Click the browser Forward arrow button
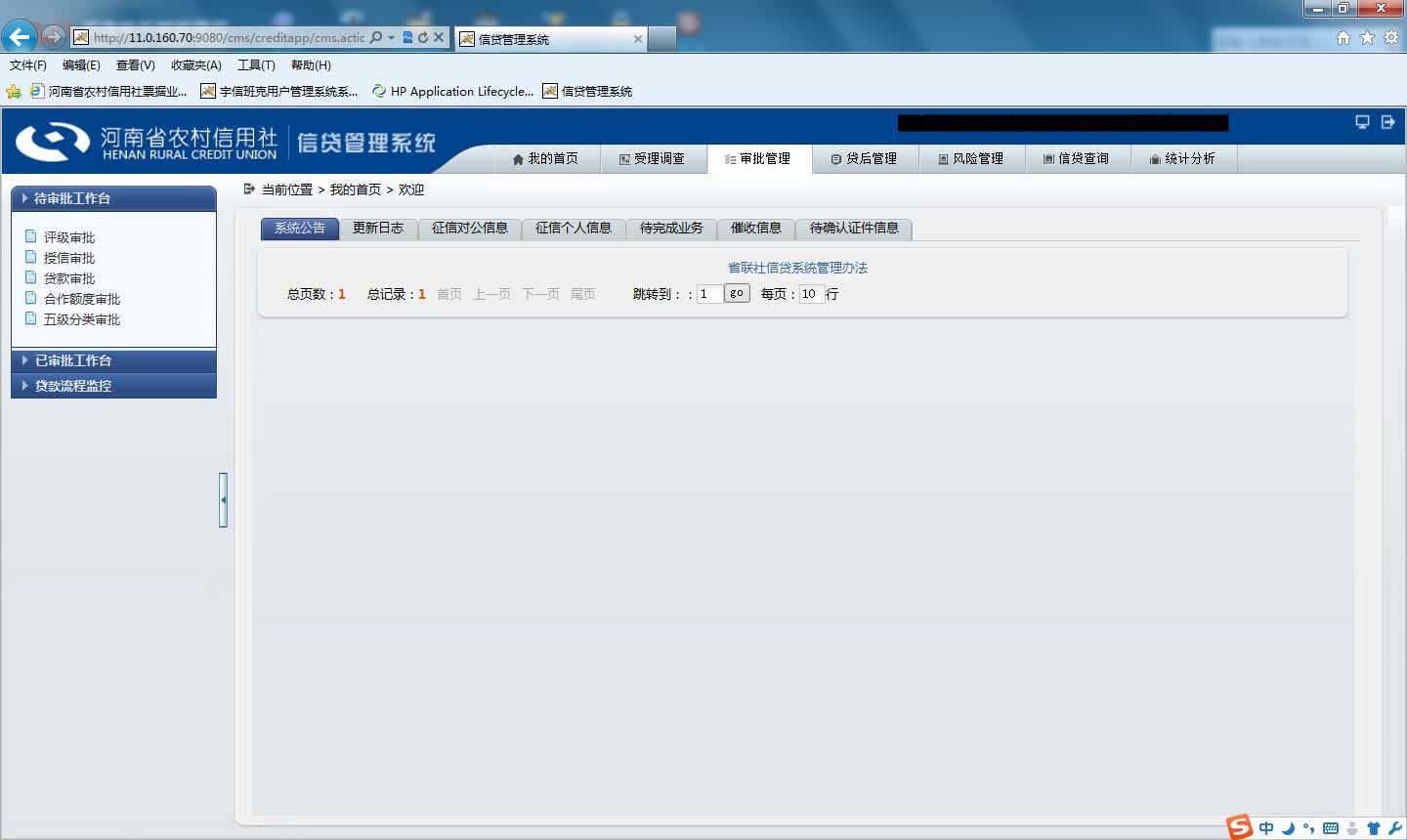This screenshot has width=1407, height=840. click(x=53, y=37)
